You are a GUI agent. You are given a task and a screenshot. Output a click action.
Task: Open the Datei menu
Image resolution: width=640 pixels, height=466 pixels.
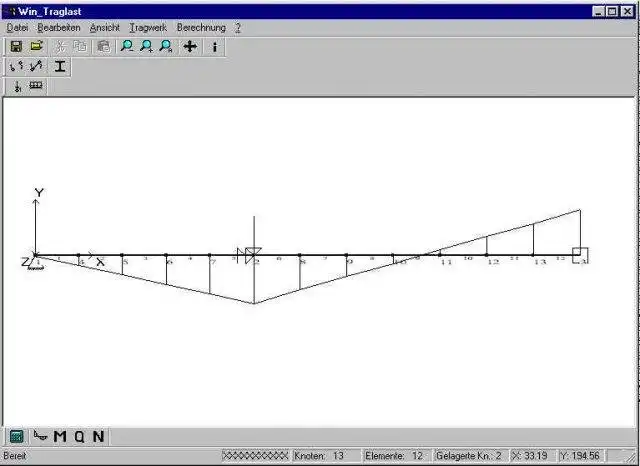18,28
